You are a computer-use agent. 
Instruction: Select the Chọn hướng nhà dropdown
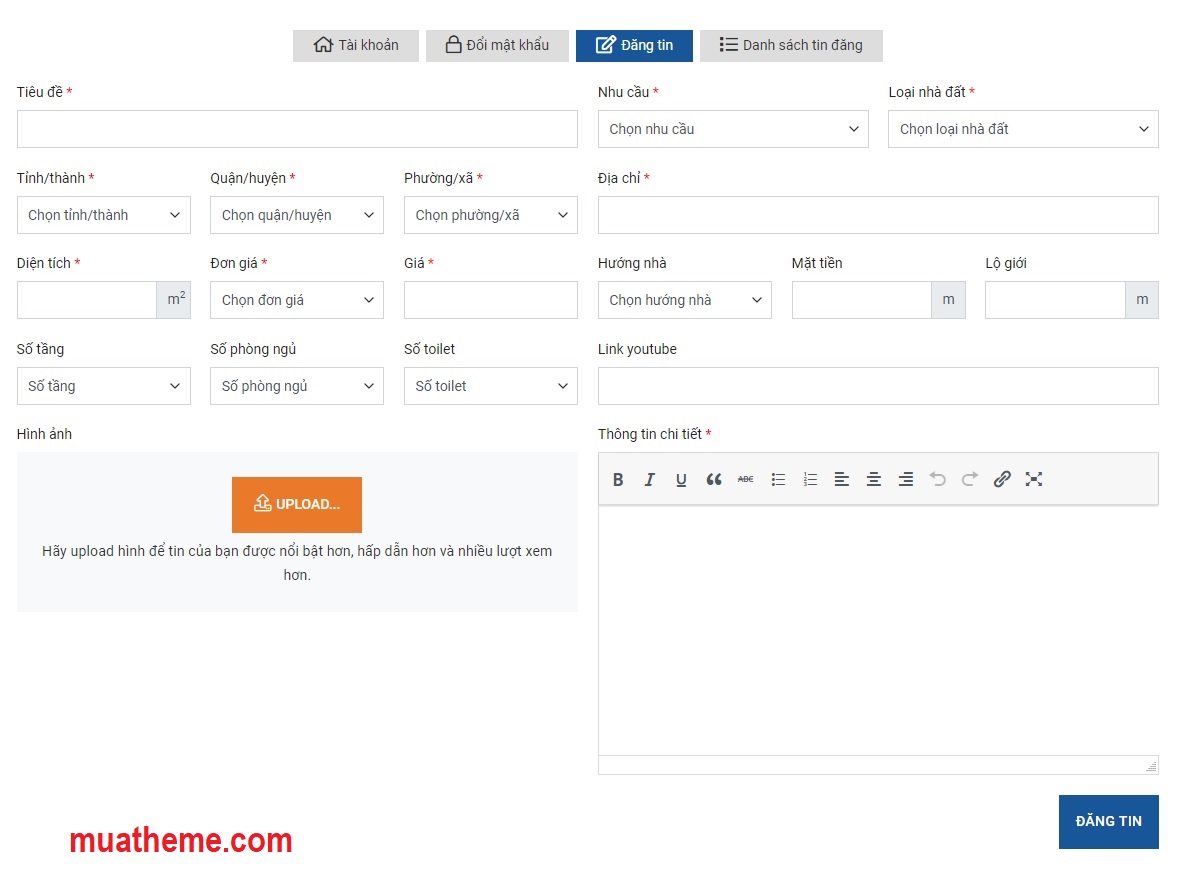pos(685,300)
